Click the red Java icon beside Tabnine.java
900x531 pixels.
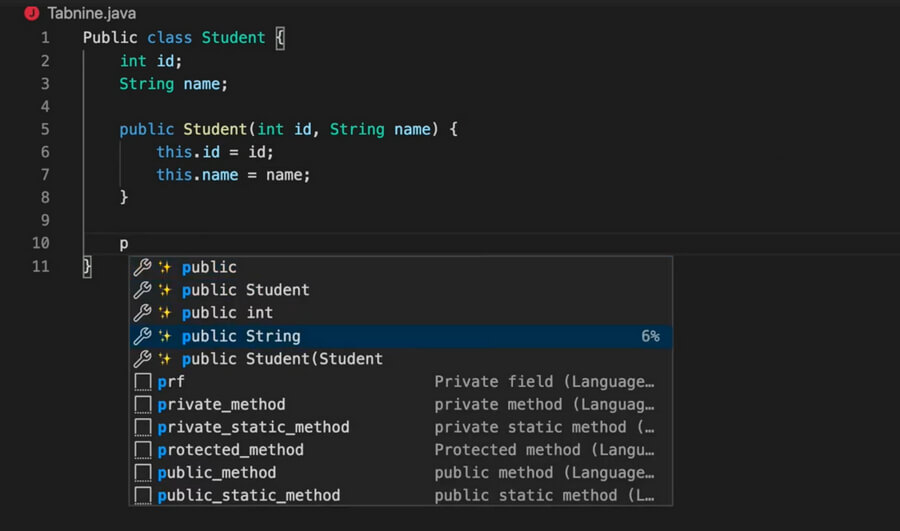(32, 13)
